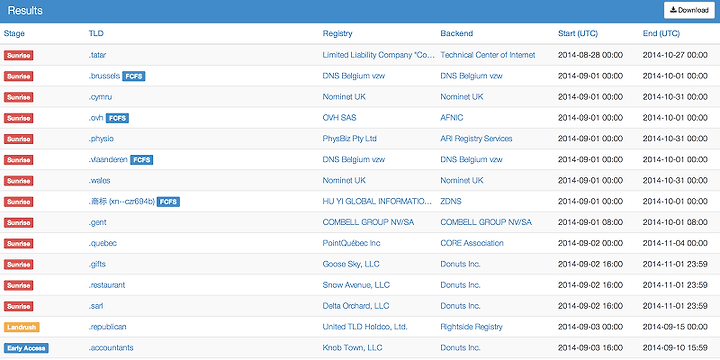Image resolution: width=720 pixels, height=360 pixels.
Task: Open the .republican TLD link
Action: pyautogui.click(x=107, y=327)
